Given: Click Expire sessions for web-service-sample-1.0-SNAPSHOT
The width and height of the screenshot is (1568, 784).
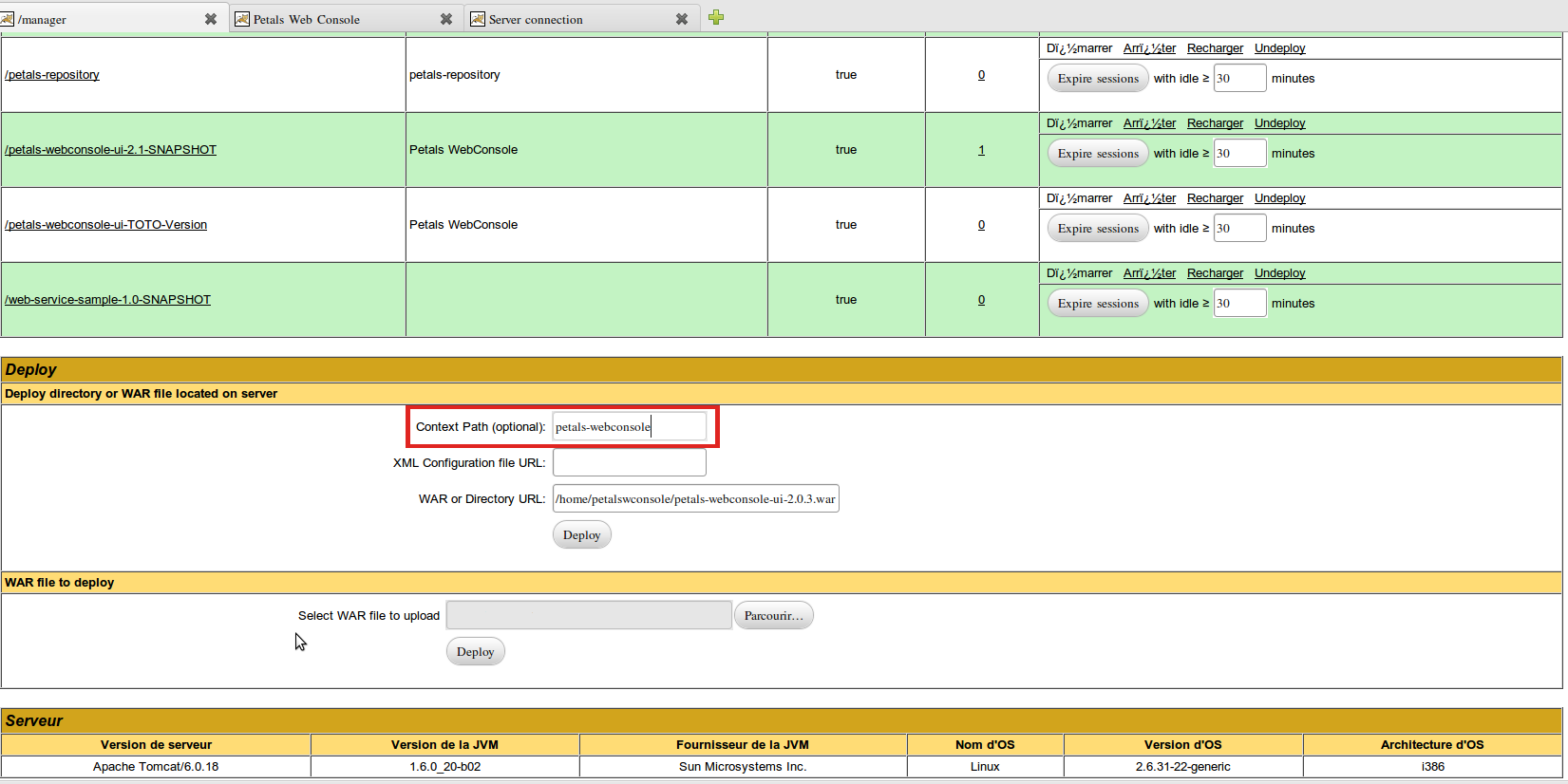Looking at the screenshot, I should (1098, 304).
